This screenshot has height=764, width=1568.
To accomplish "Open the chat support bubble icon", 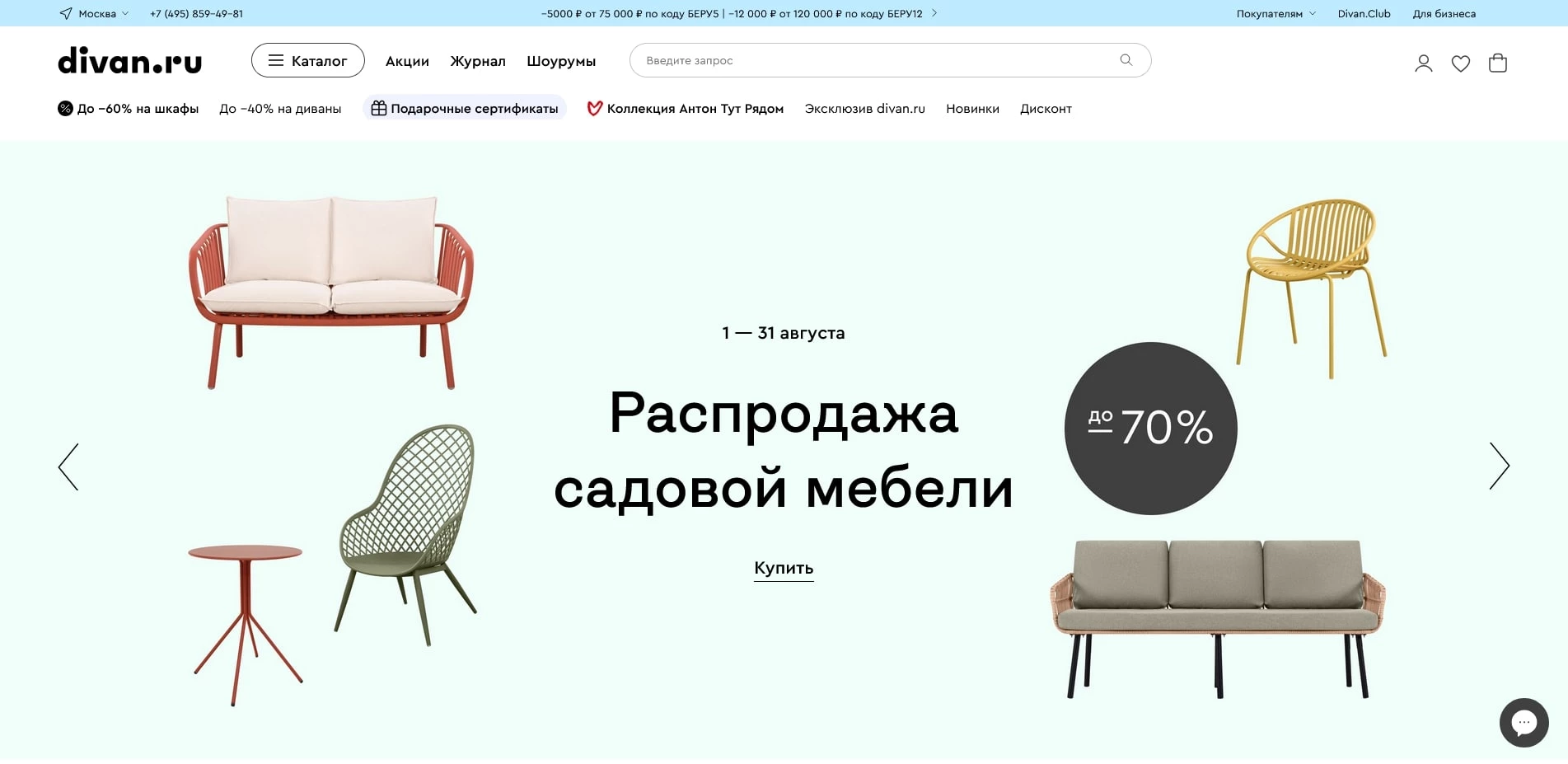I will 1524,722.
